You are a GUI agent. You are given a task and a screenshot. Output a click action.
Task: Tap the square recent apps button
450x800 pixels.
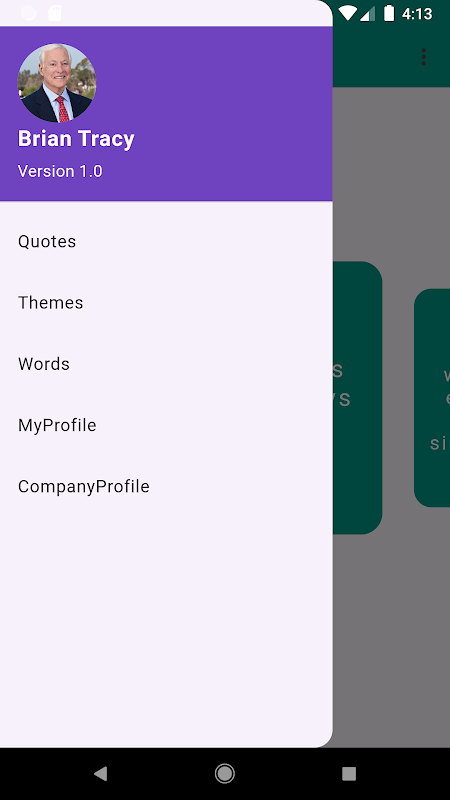[x=349, y=773]
